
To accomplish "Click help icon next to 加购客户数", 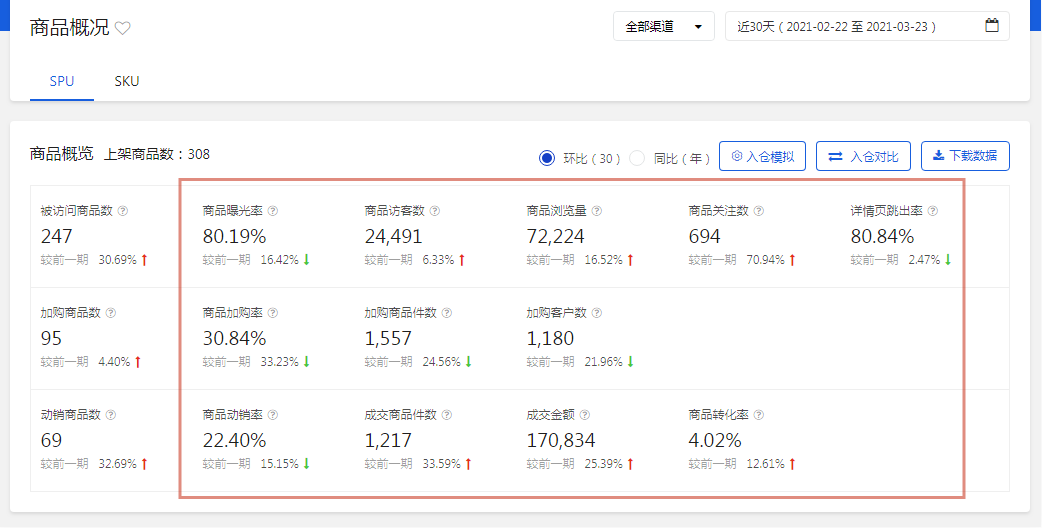I will point(597,312).
